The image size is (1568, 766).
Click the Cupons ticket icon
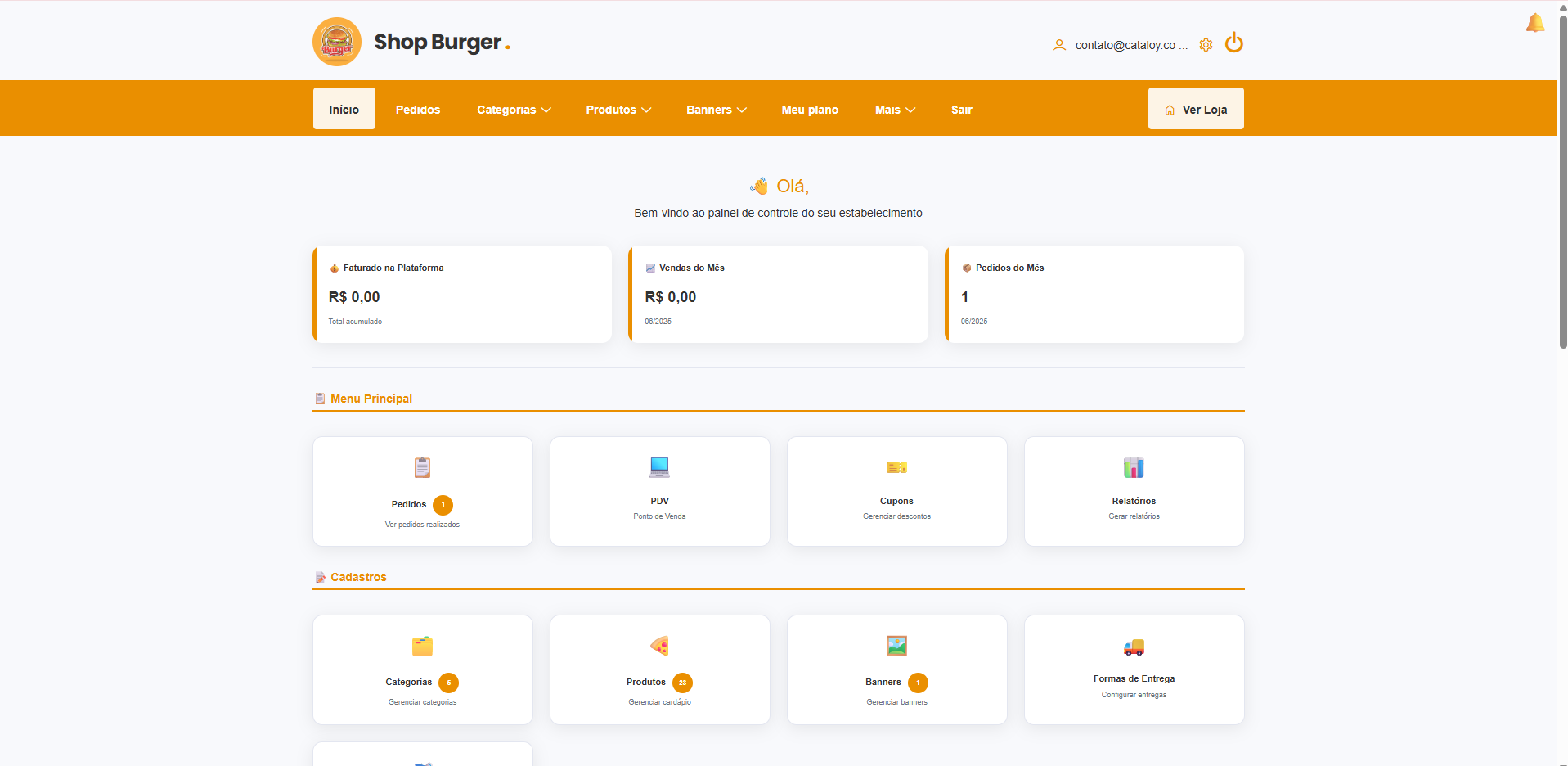coord(896,467)
